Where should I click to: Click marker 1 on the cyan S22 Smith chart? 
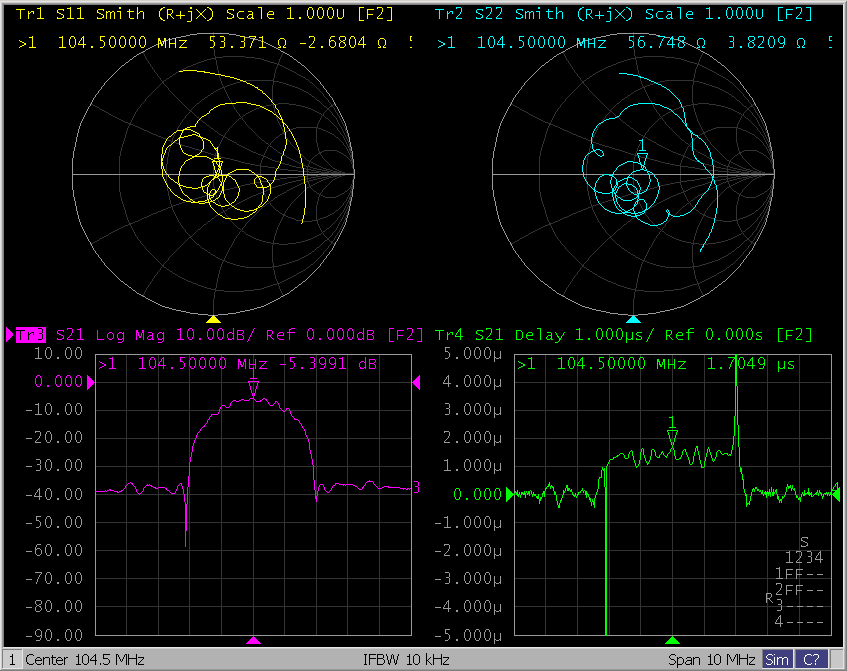[643, 158]
